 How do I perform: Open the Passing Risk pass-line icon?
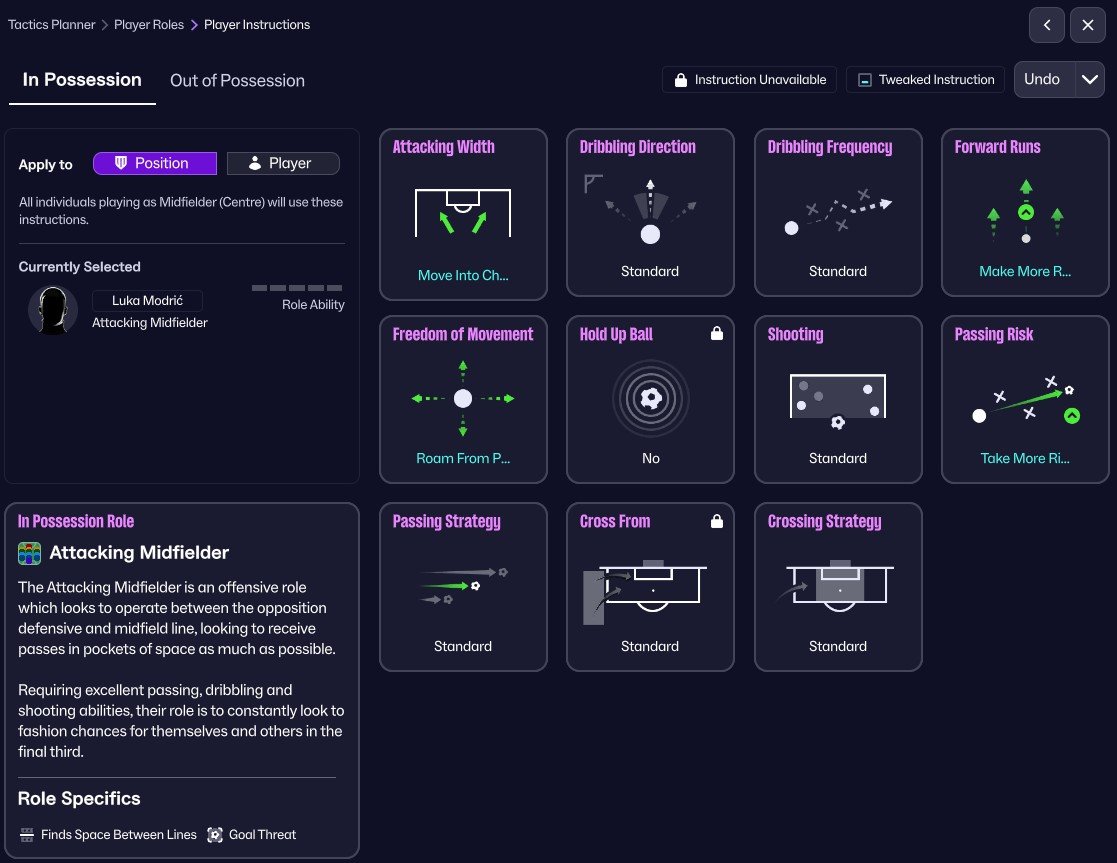[x=1025, y=400]
